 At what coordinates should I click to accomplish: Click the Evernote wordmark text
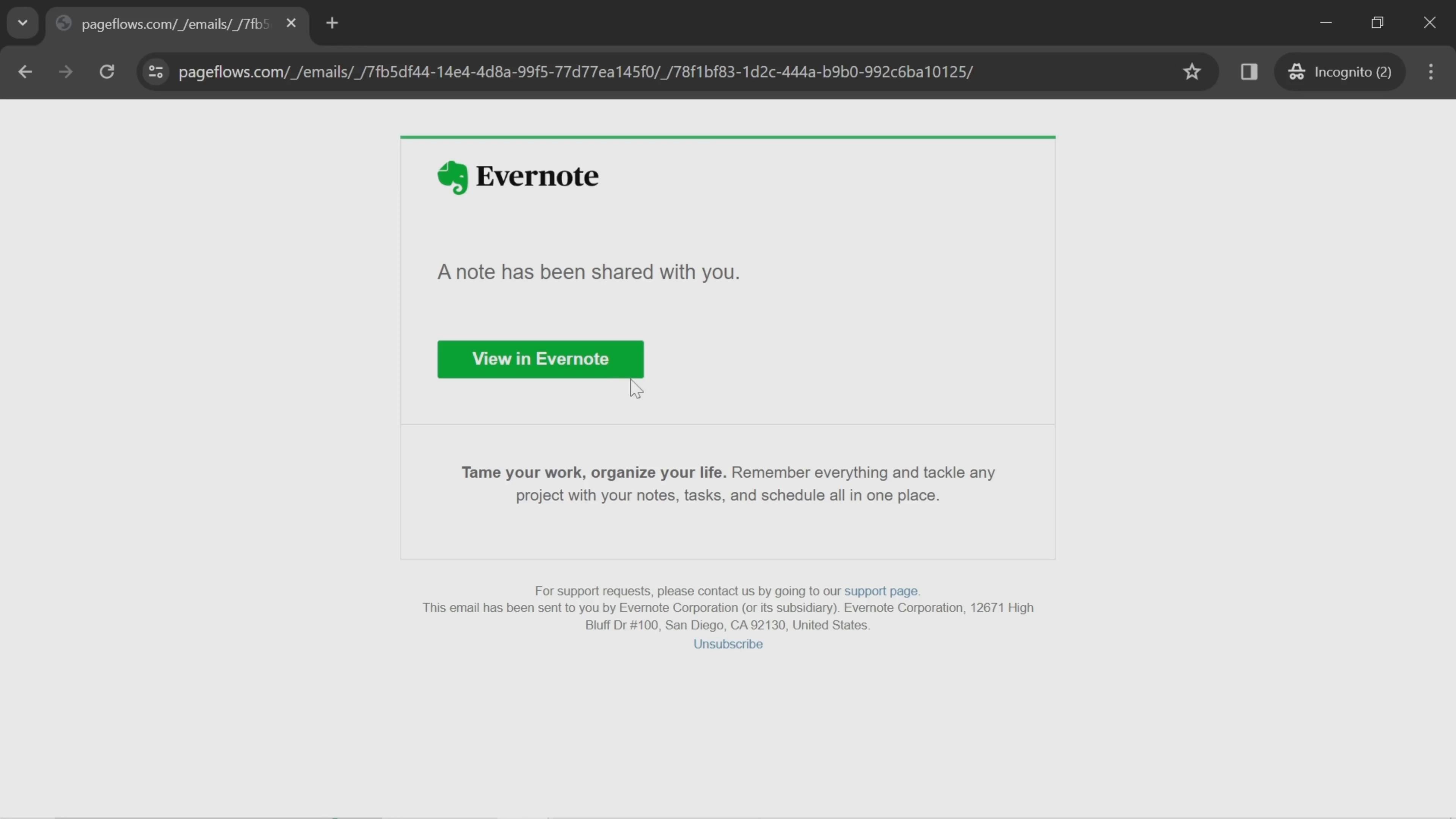tap(537, 176)
